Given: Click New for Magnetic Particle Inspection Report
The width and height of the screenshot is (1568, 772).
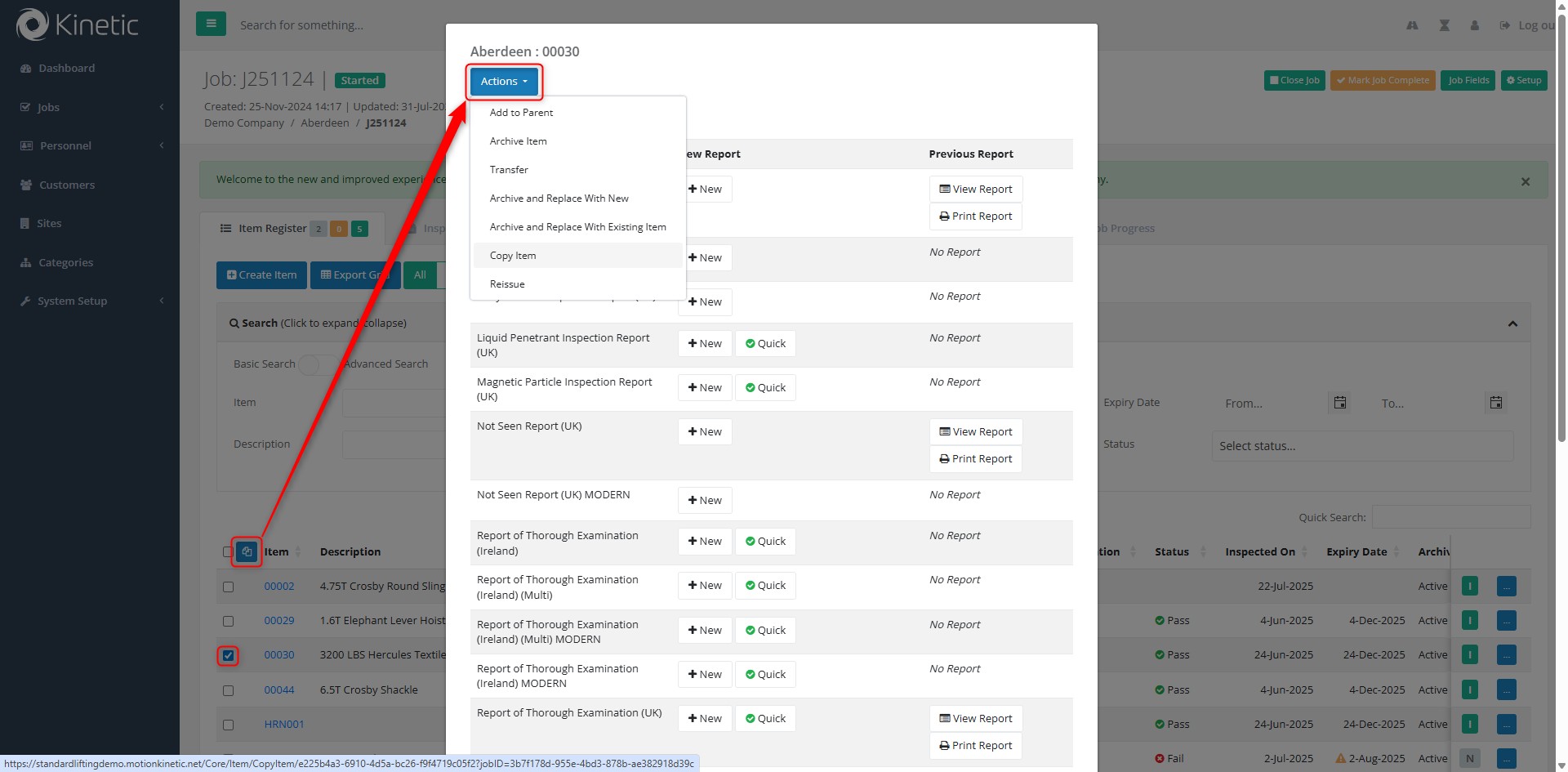Looking at the screenshot, I should [x=705, y=388].
